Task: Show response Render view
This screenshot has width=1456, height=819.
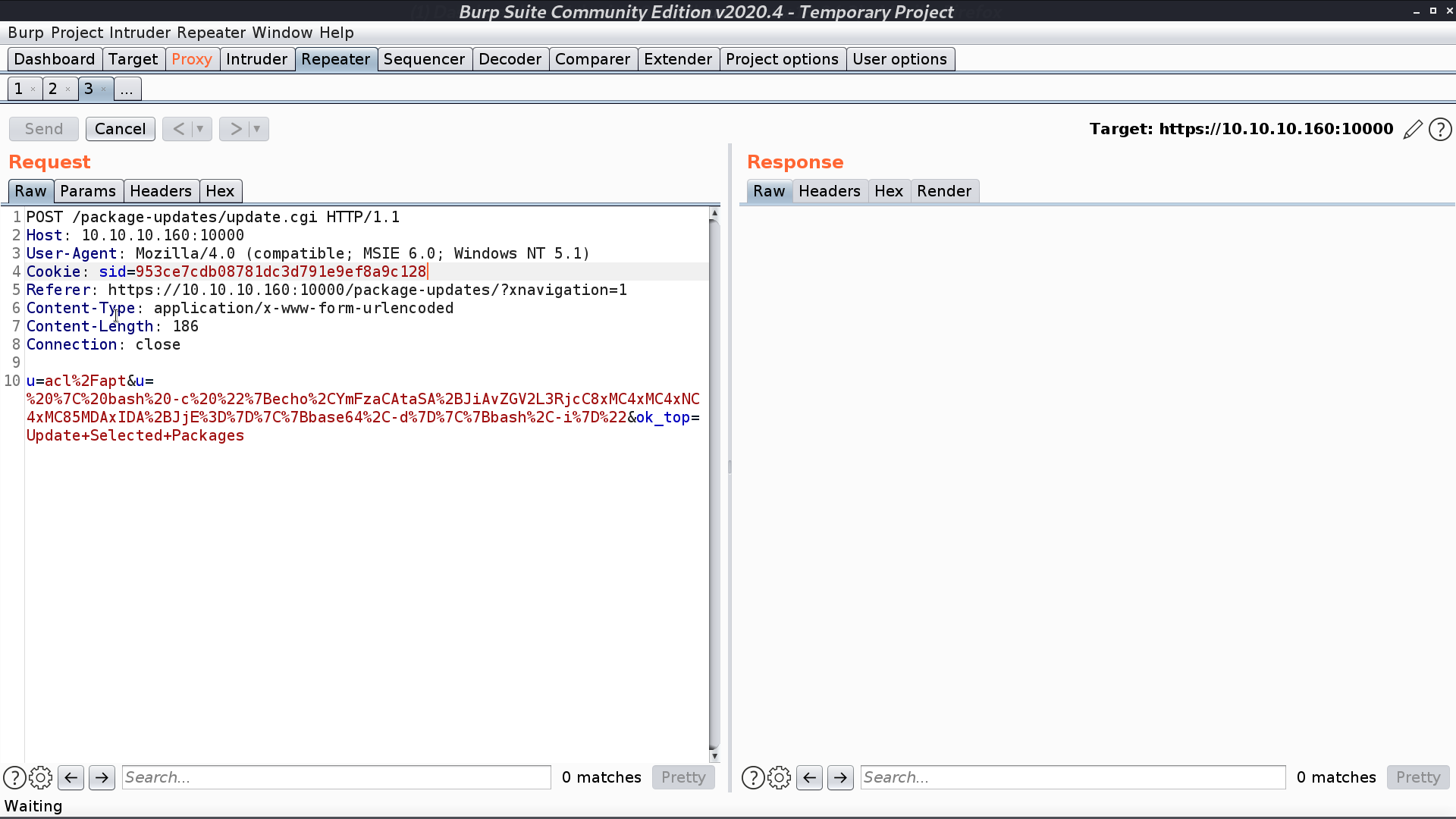Action: (944, 191)
